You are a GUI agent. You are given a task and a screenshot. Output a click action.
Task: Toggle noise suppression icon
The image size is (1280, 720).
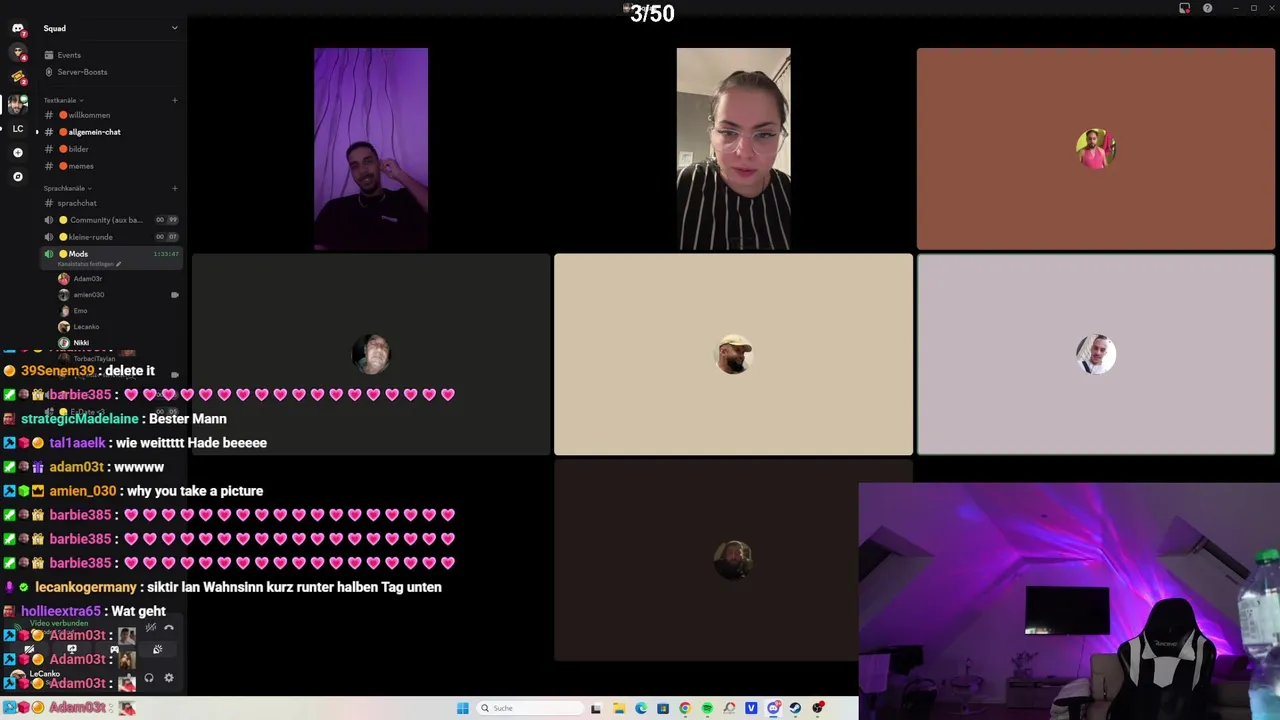pos(150,628)
